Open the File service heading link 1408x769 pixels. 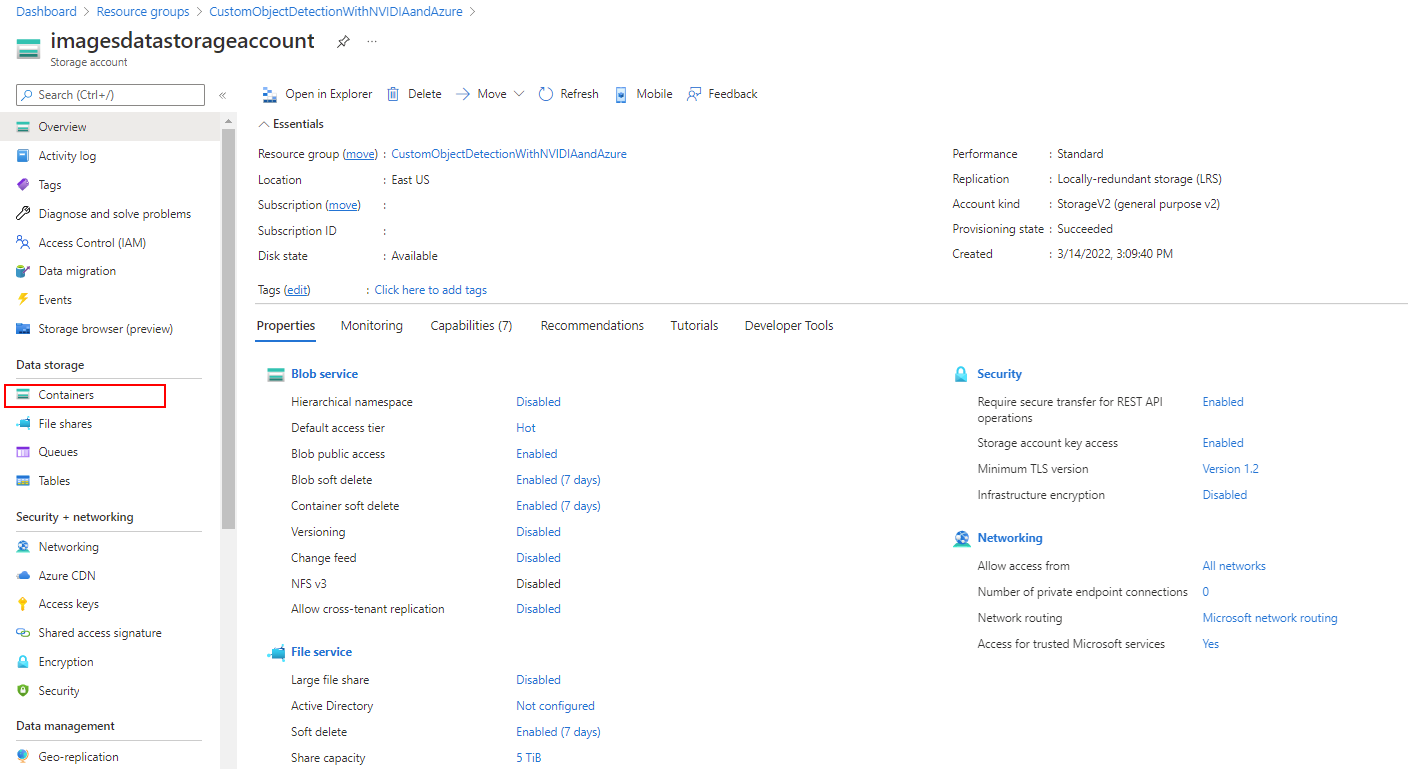(321, 652)
